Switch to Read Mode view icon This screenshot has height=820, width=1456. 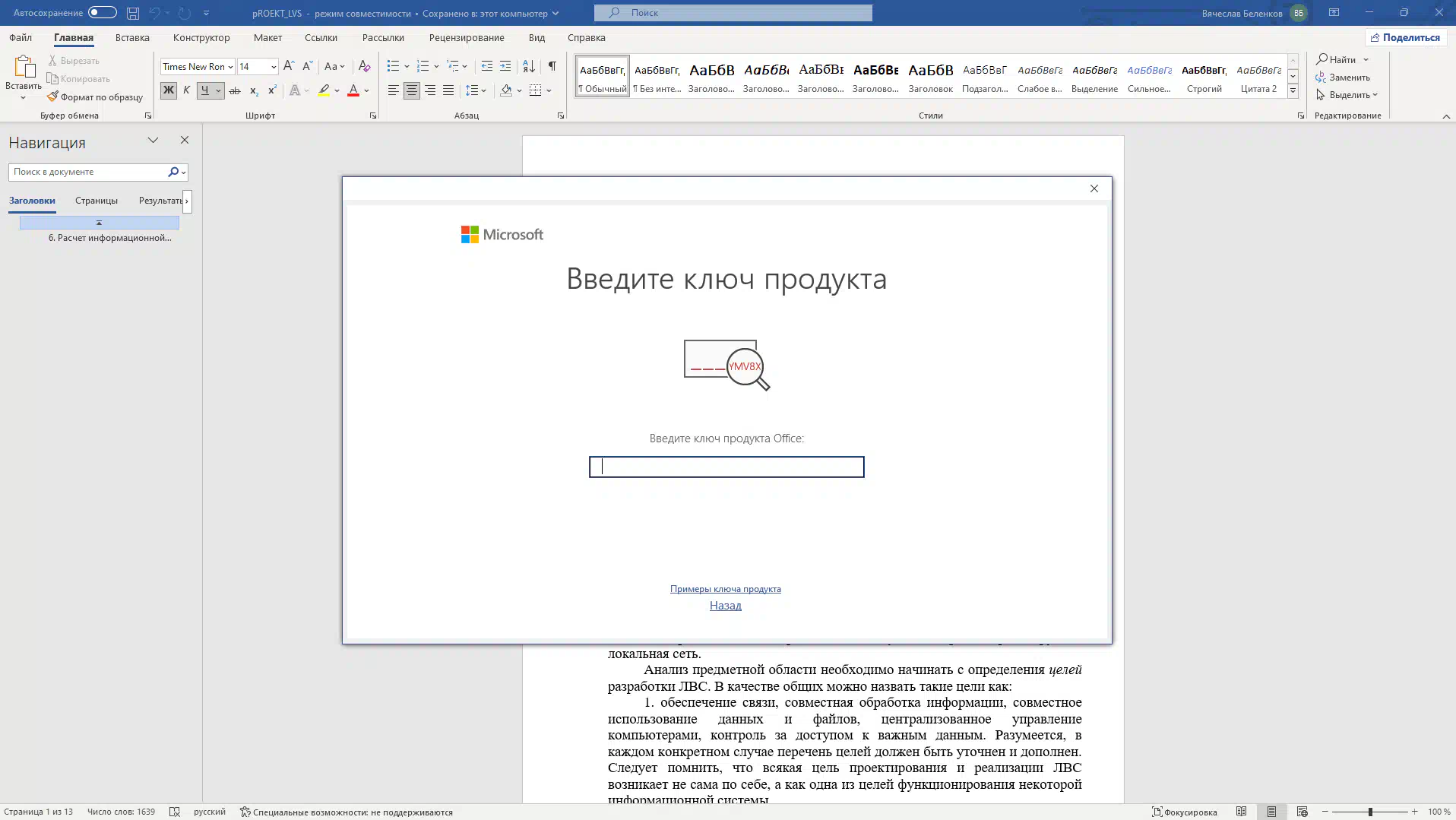(1241, 812)
